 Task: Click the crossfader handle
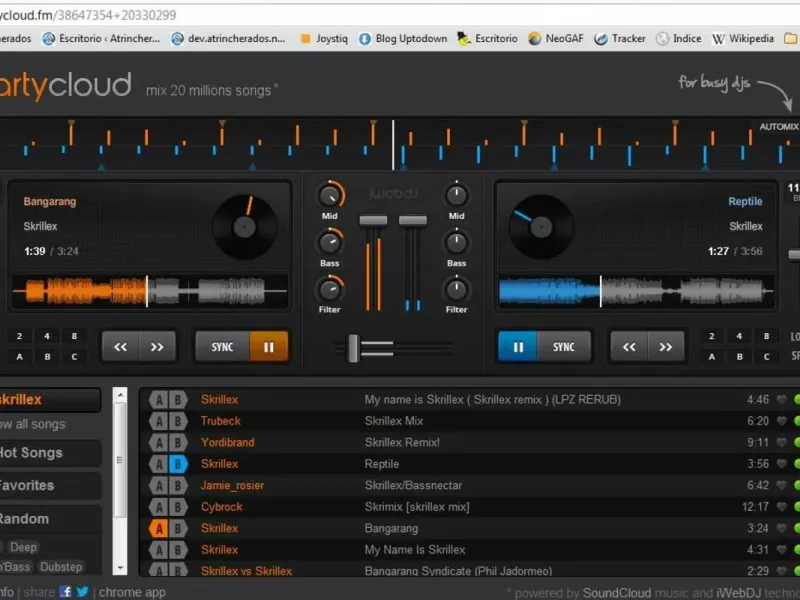click(353, 348)
